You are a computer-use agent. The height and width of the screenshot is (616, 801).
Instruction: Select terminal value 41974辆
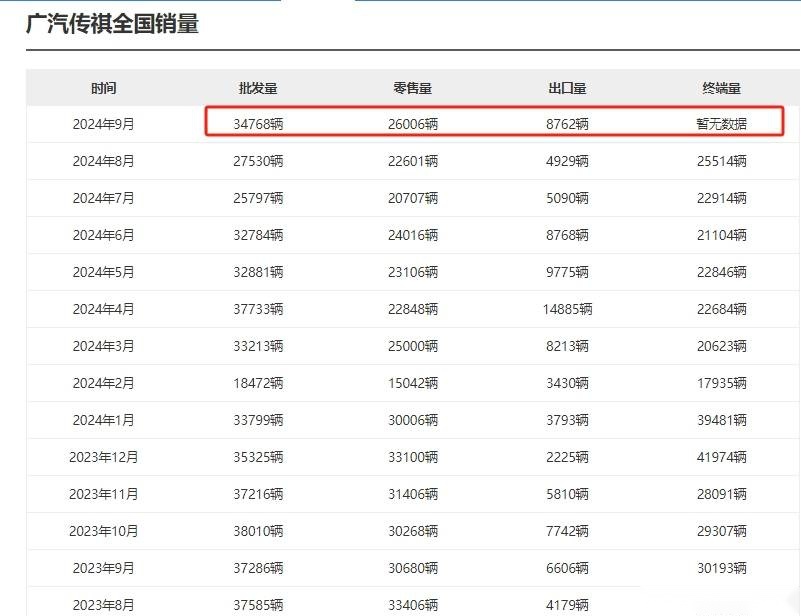(722, 457)
